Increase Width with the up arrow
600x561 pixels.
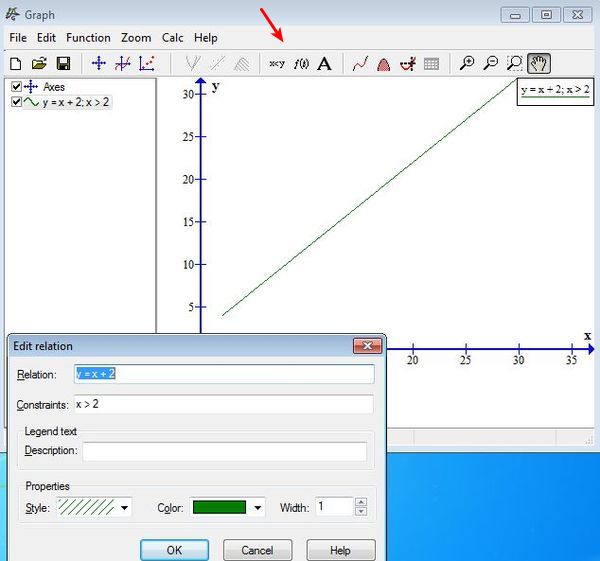pos(361,502)
